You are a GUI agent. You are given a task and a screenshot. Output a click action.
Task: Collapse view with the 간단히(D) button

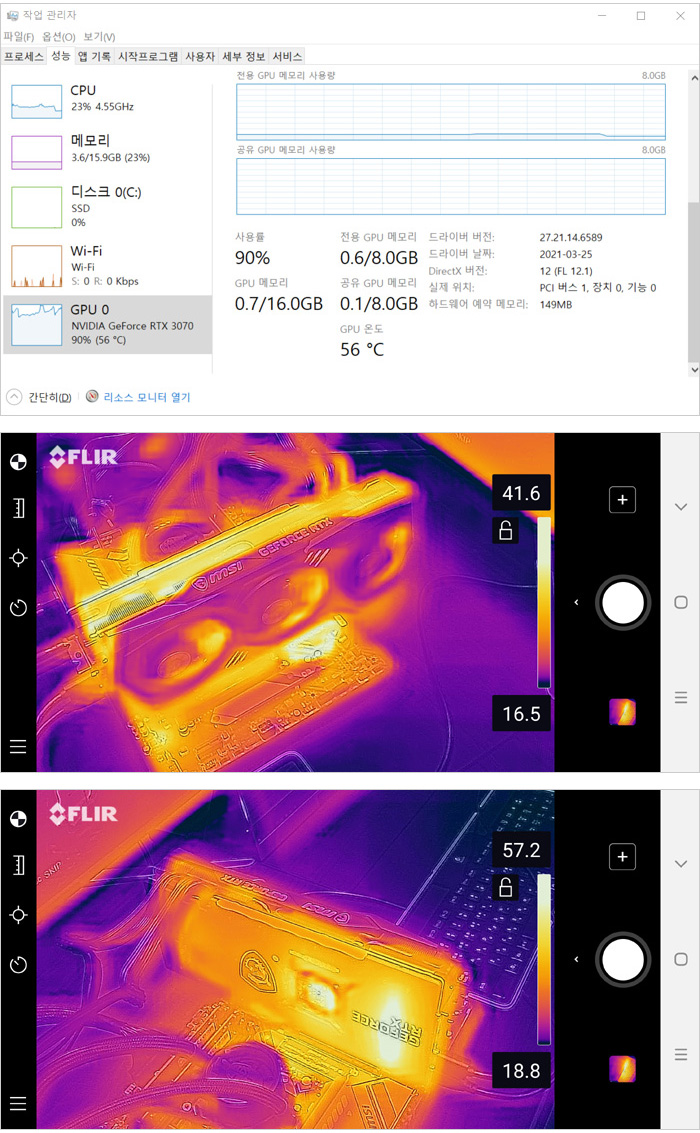40,397
